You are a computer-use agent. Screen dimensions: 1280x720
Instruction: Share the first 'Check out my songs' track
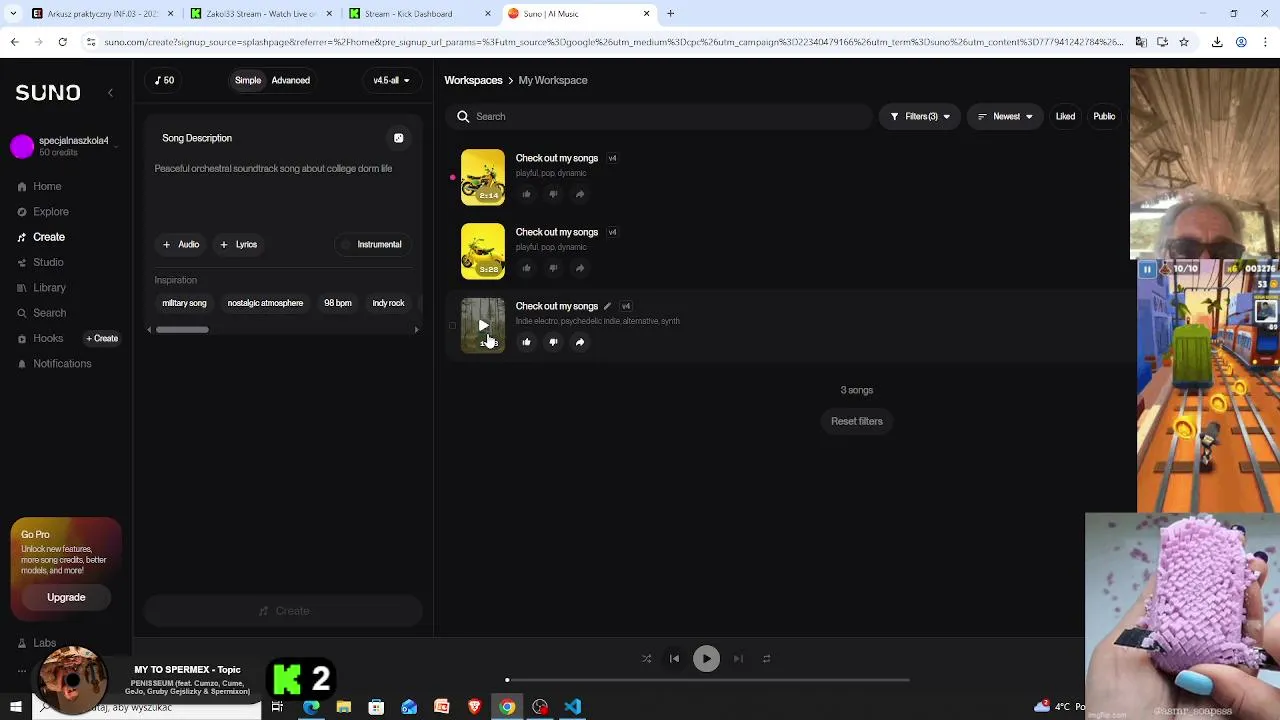580,194
